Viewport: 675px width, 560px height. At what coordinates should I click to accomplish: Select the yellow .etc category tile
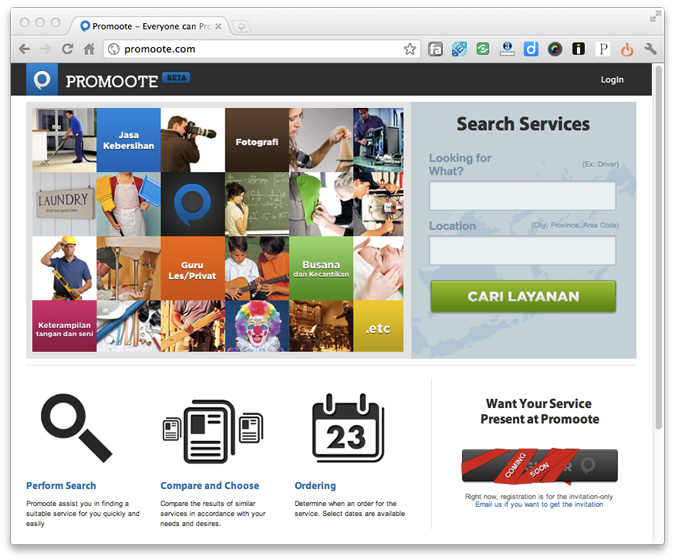pos(378,326)
